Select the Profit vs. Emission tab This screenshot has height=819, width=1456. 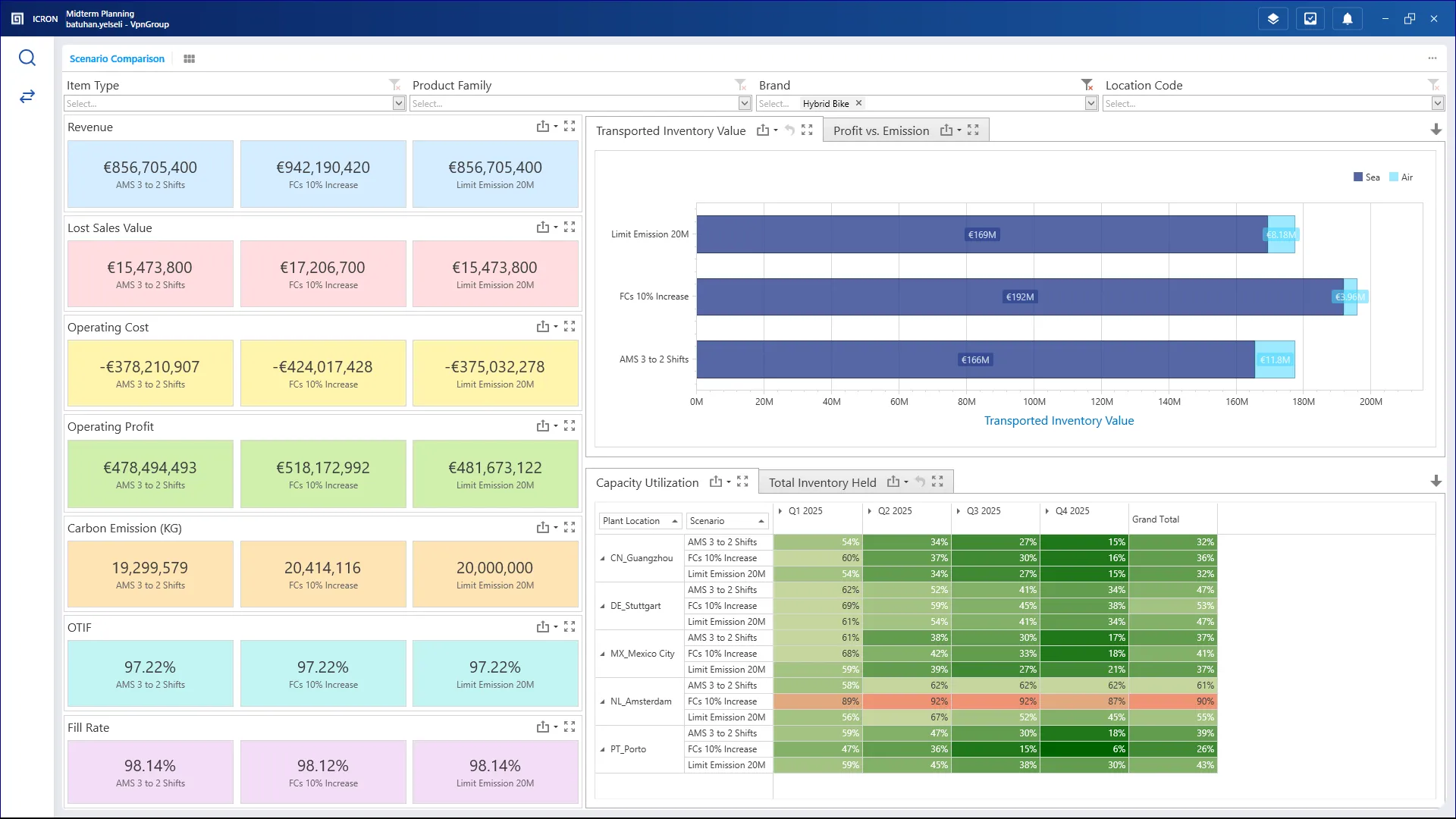(x=880, y=130)
